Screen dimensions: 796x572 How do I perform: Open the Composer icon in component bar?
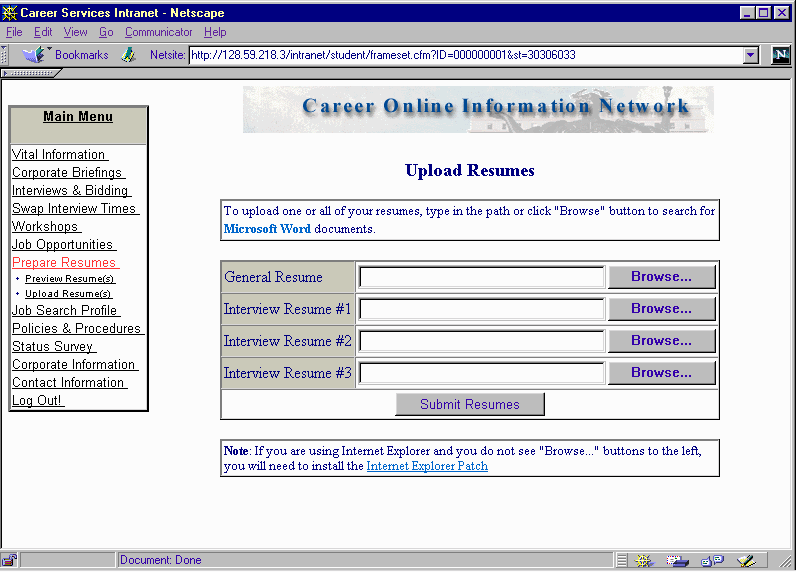(x=746, y=560)
